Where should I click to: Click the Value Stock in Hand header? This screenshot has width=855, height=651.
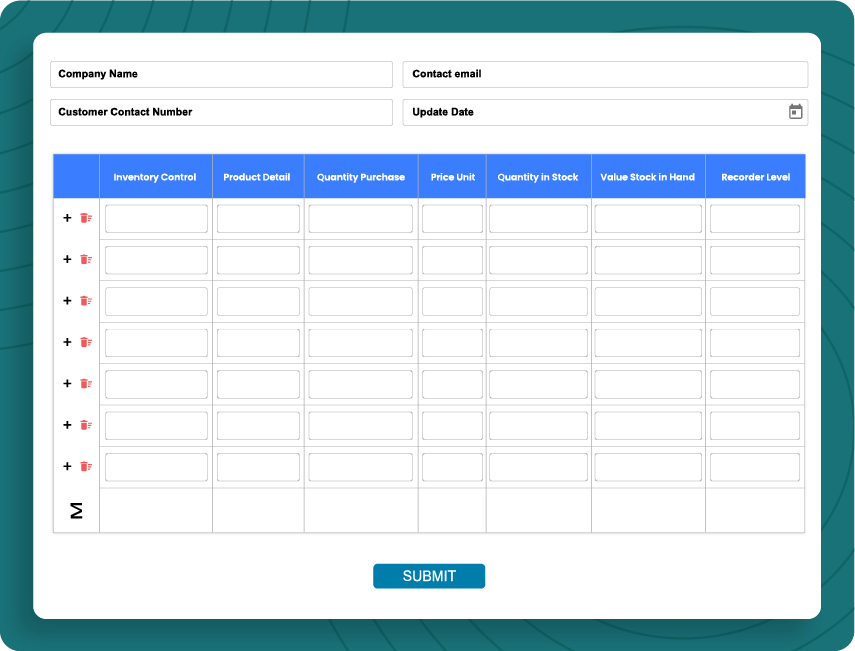[x=647, y=176]
